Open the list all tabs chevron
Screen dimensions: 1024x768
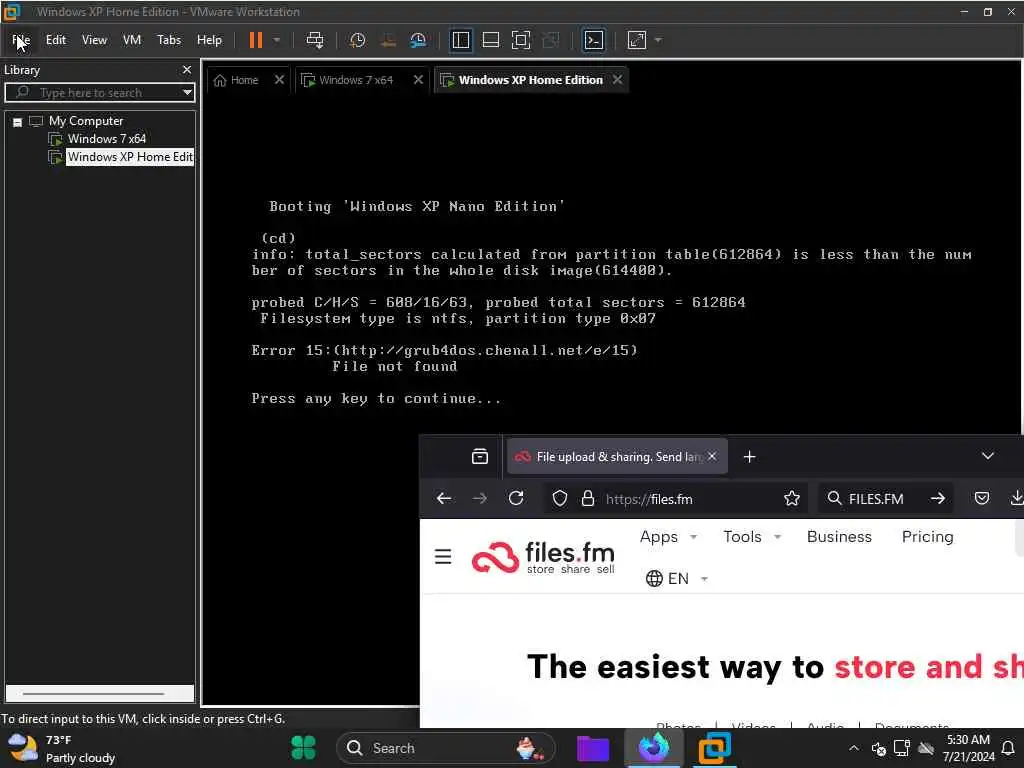click(x=987, y=456)
